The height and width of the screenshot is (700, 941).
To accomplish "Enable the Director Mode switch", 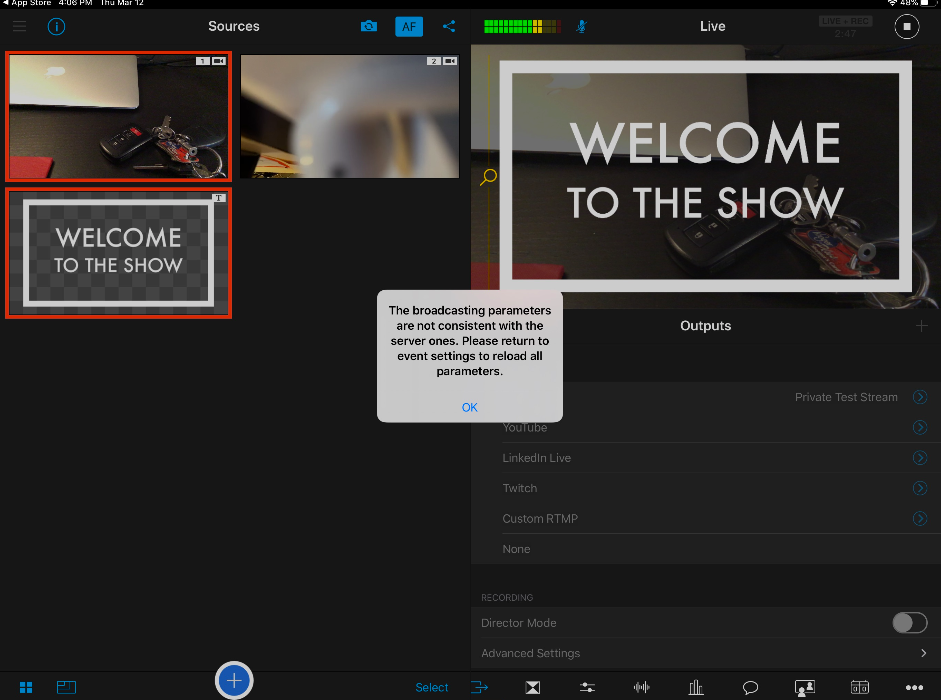I will point(909,623).
